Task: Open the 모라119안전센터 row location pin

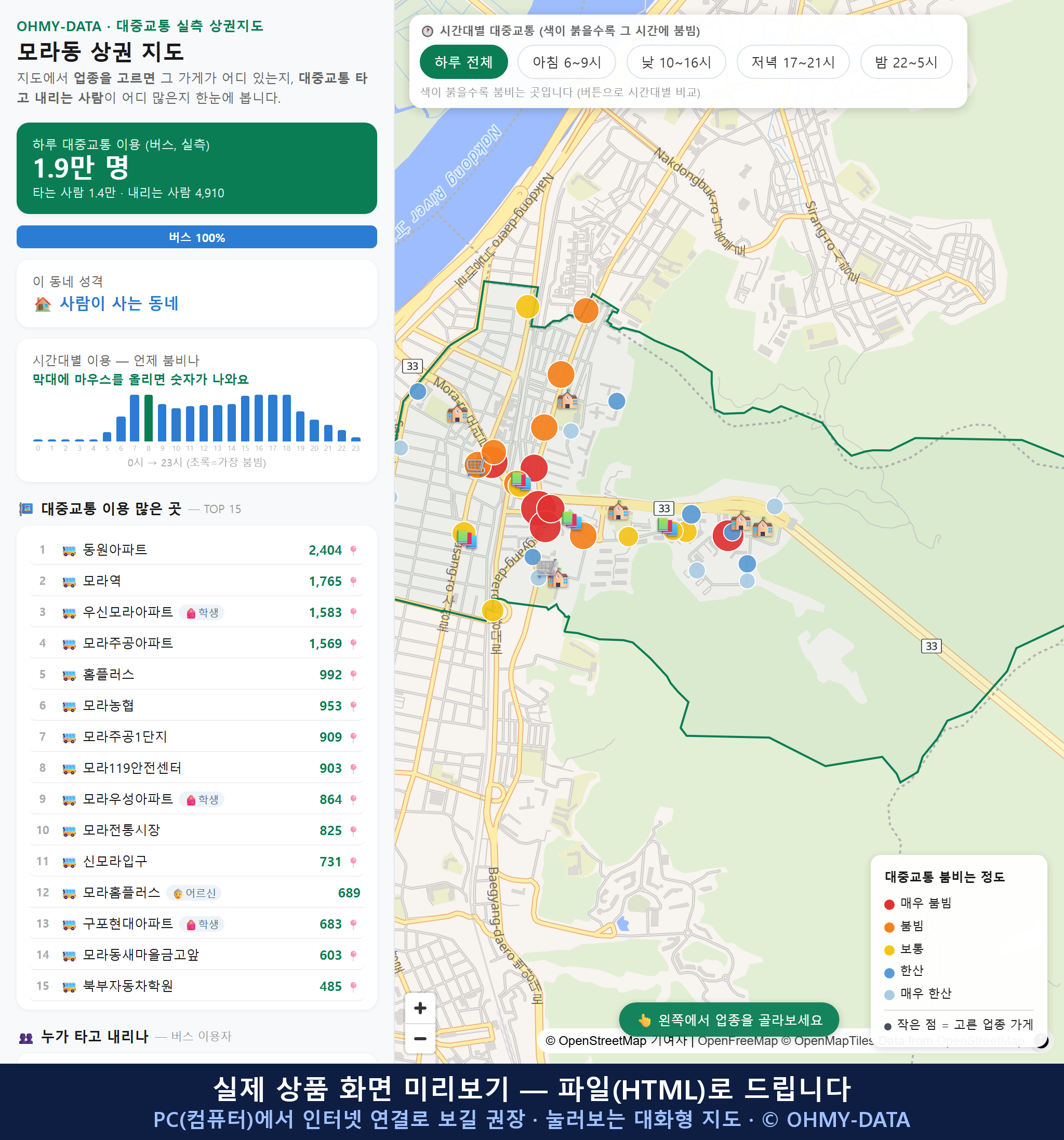Action: tap(353, 769)
